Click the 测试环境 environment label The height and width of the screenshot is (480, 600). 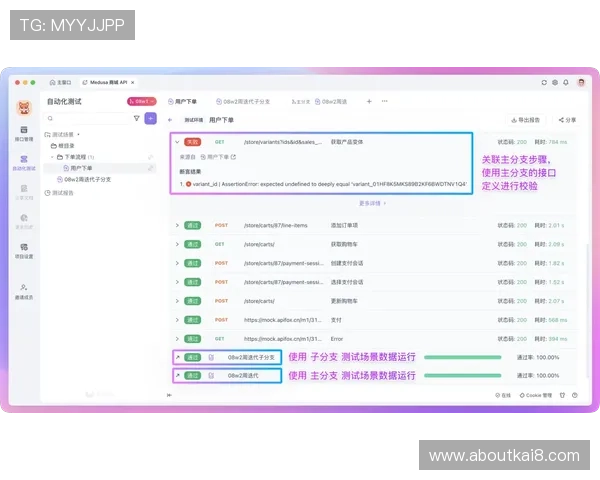coord(194,120)
